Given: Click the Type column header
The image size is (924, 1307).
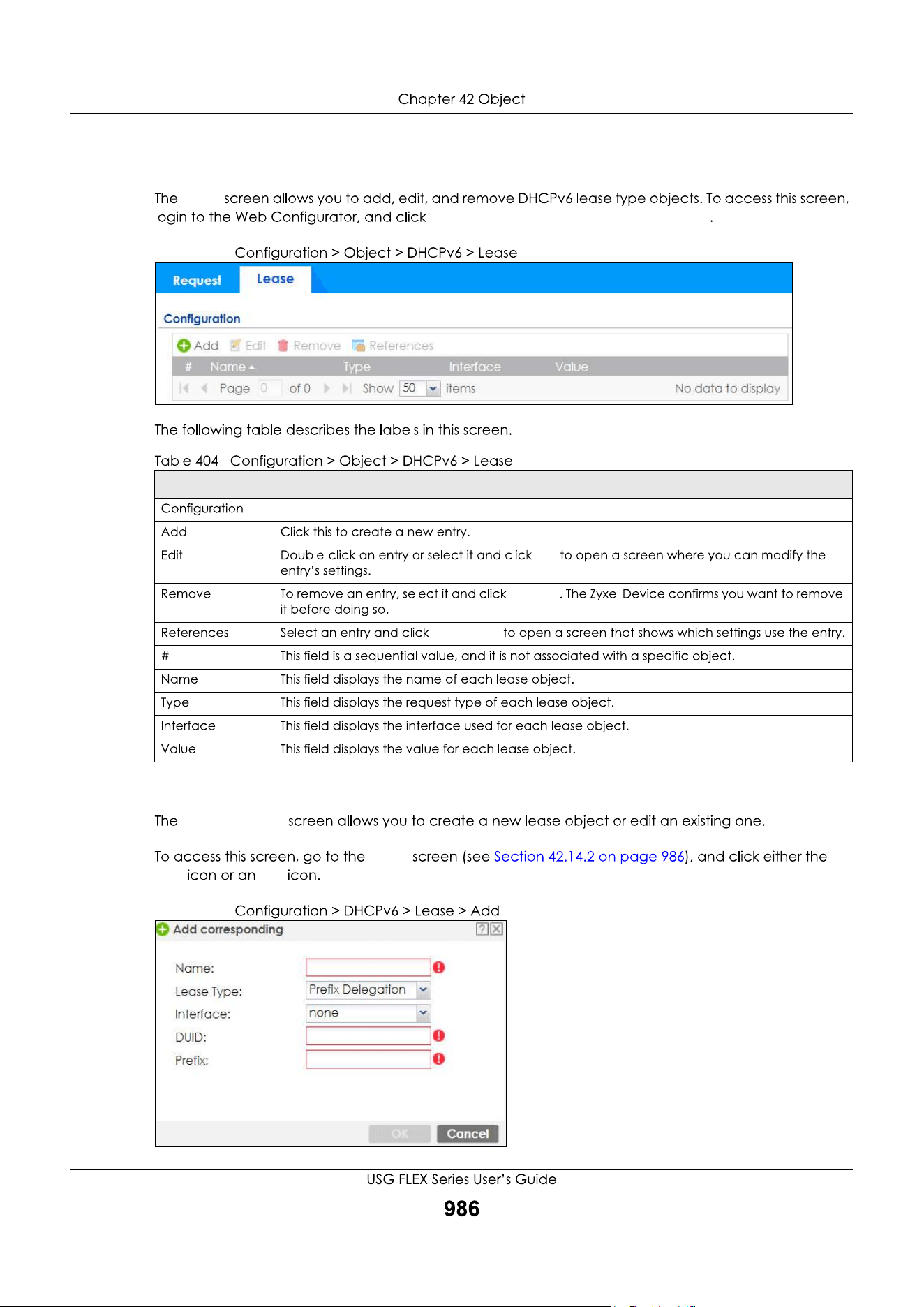Looking at the screenshot, I should pyautogui.click(x=357, y=367).
